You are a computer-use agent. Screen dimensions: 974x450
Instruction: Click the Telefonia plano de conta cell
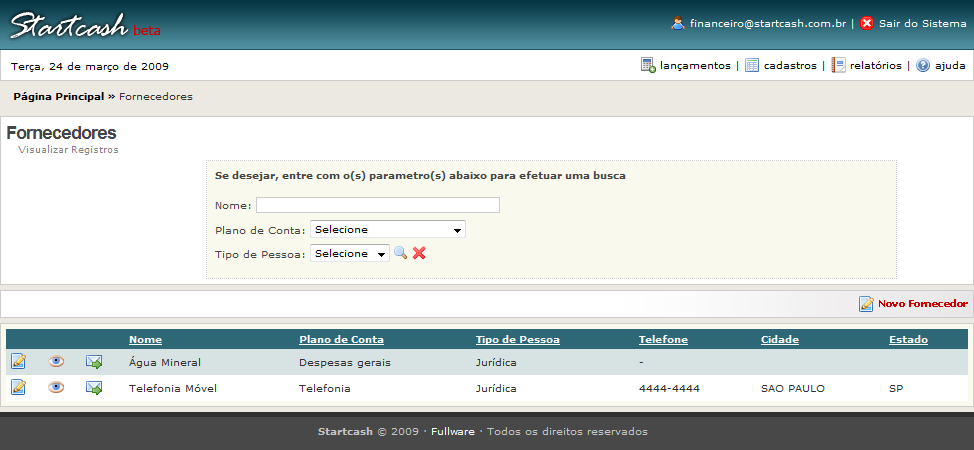tap(325, 388)
